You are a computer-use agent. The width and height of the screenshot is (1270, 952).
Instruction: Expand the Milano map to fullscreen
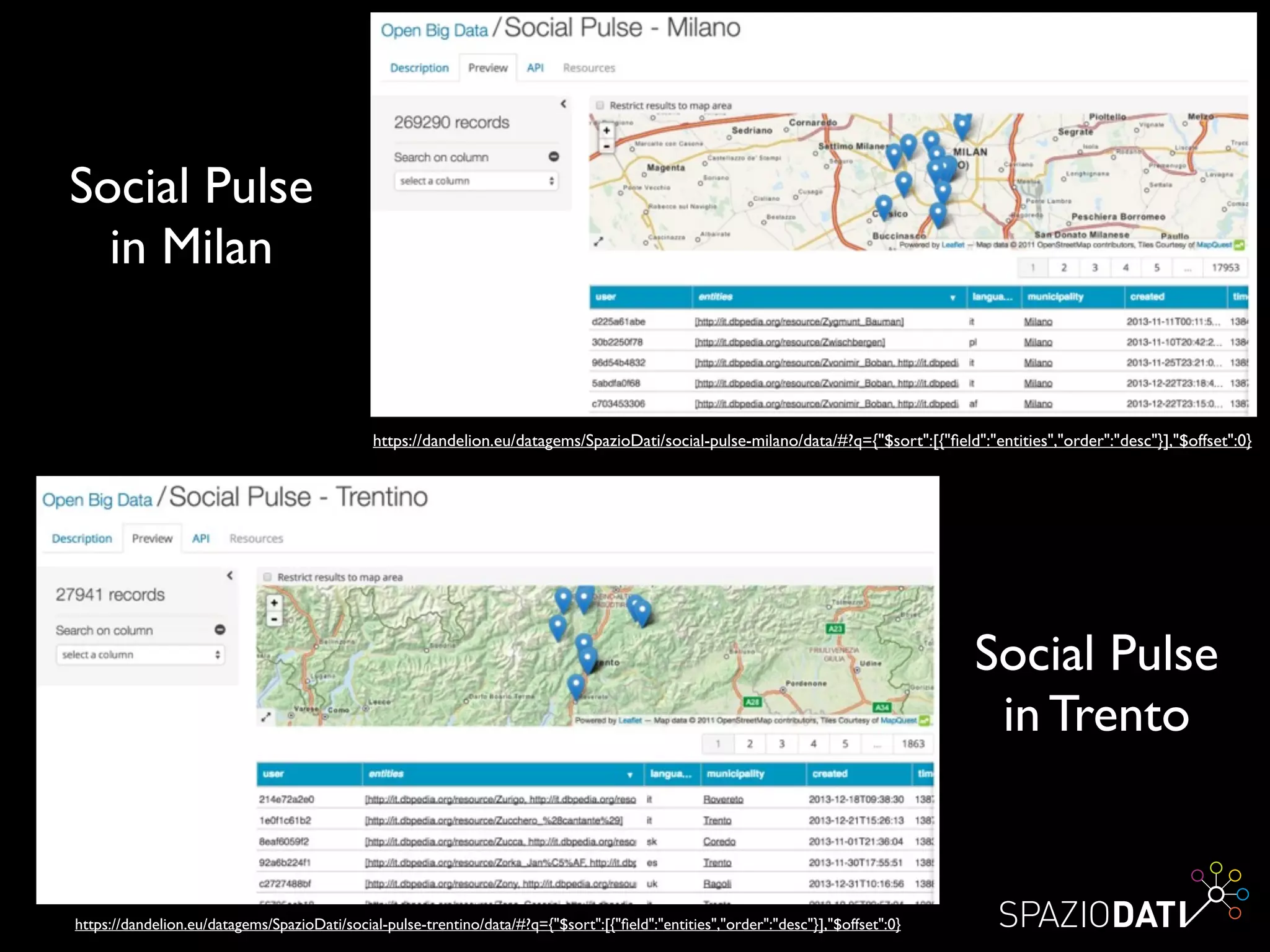coord(598,242)
